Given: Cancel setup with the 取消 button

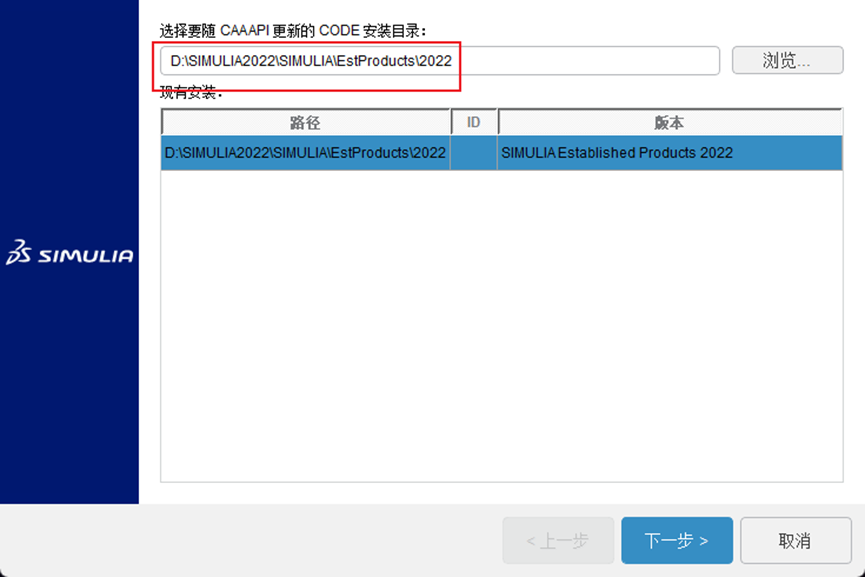Looking at the screenshot, I should click(795, 540).
